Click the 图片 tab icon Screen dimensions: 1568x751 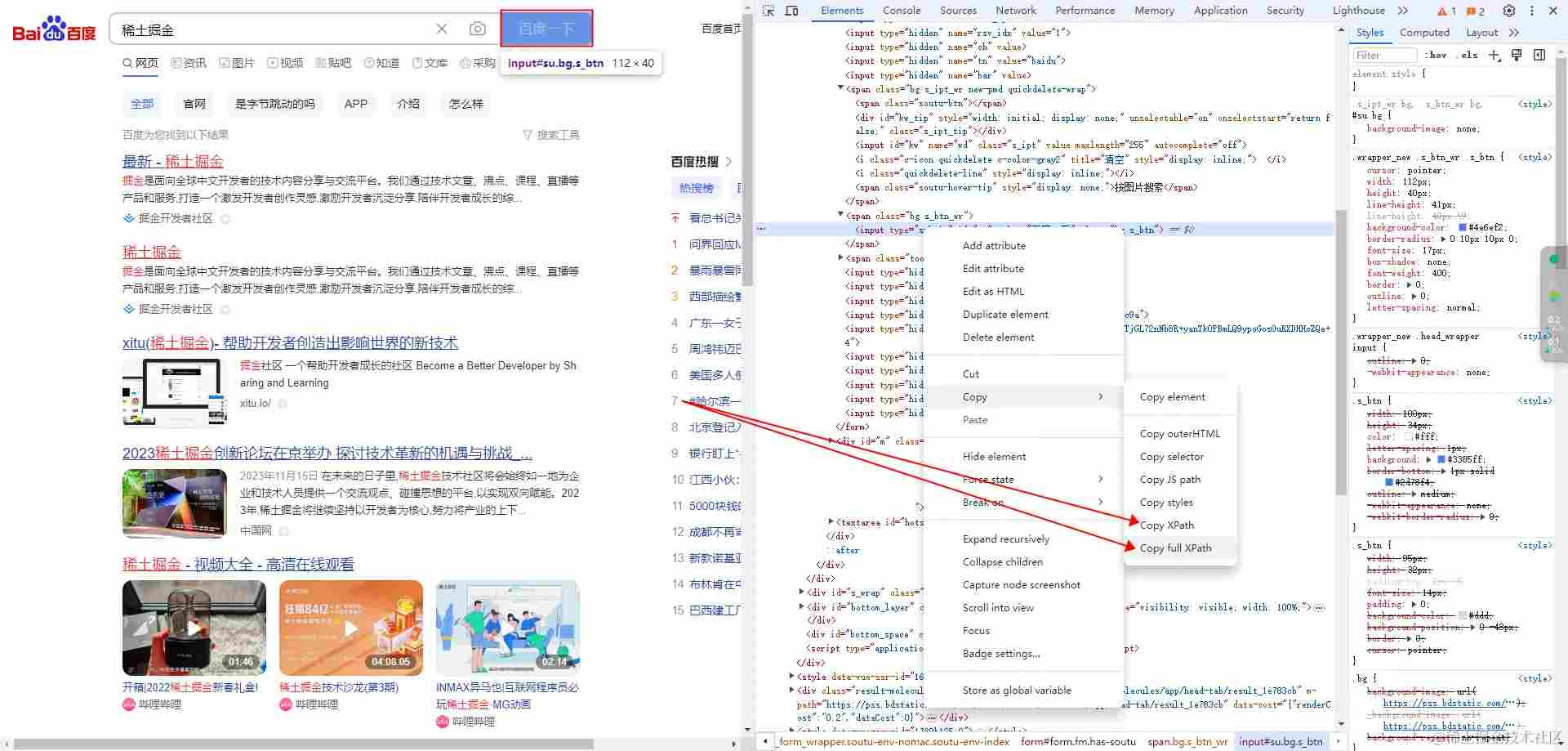click(x=225, y=63)
